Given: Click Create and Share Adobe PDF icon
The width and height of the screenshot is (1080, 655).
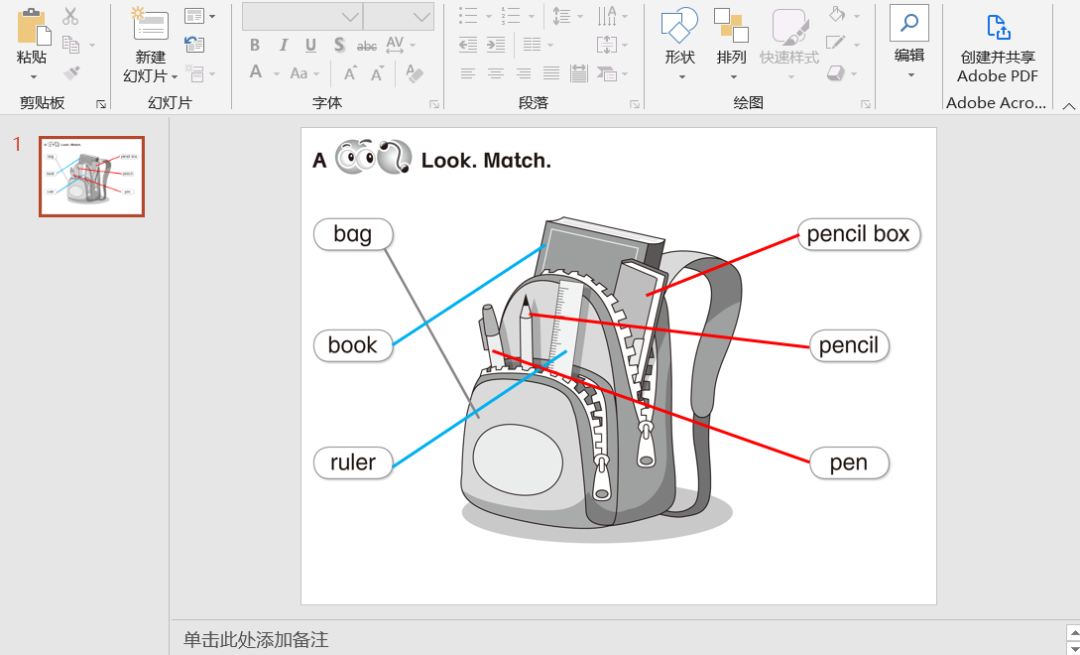Looking at the screenshot, I should (997, 28).
